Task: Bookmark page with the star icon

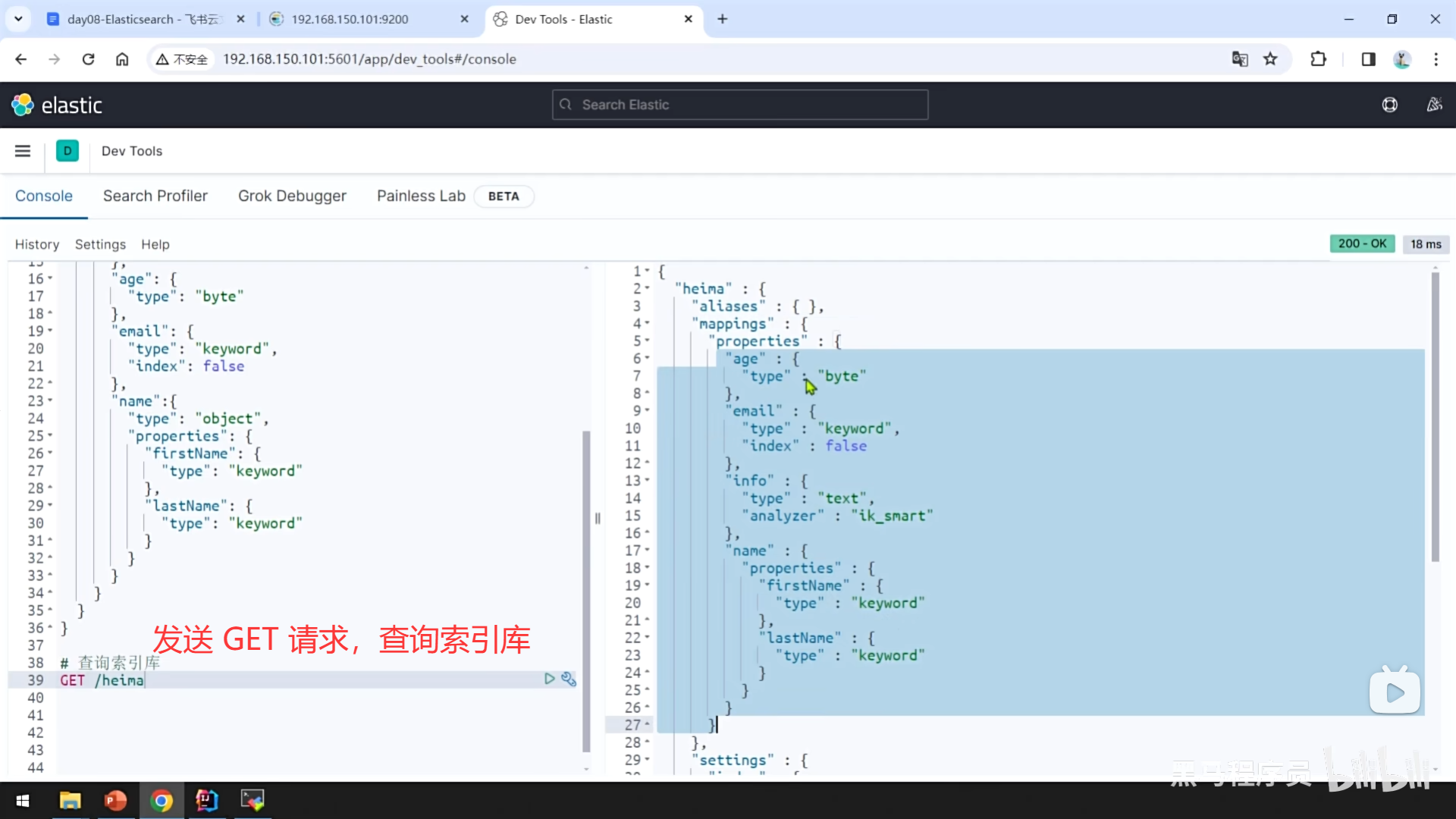Action: point(1270,59)
